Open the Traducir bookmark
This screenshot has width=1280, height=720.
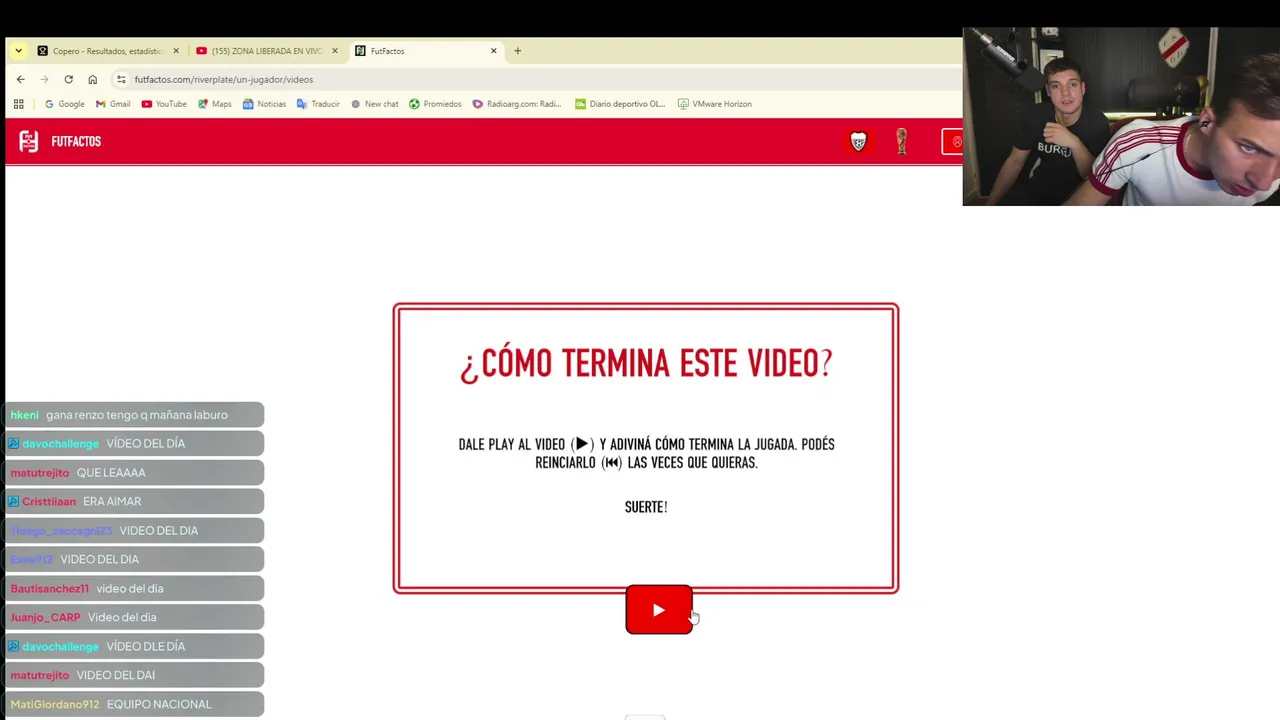318,104
